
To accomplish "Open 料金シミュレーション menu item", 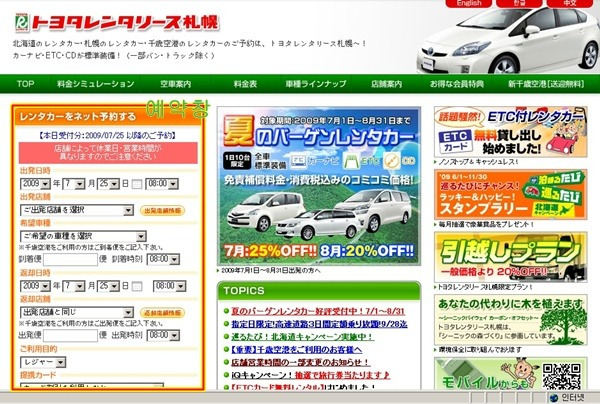I will coord(96,84).
